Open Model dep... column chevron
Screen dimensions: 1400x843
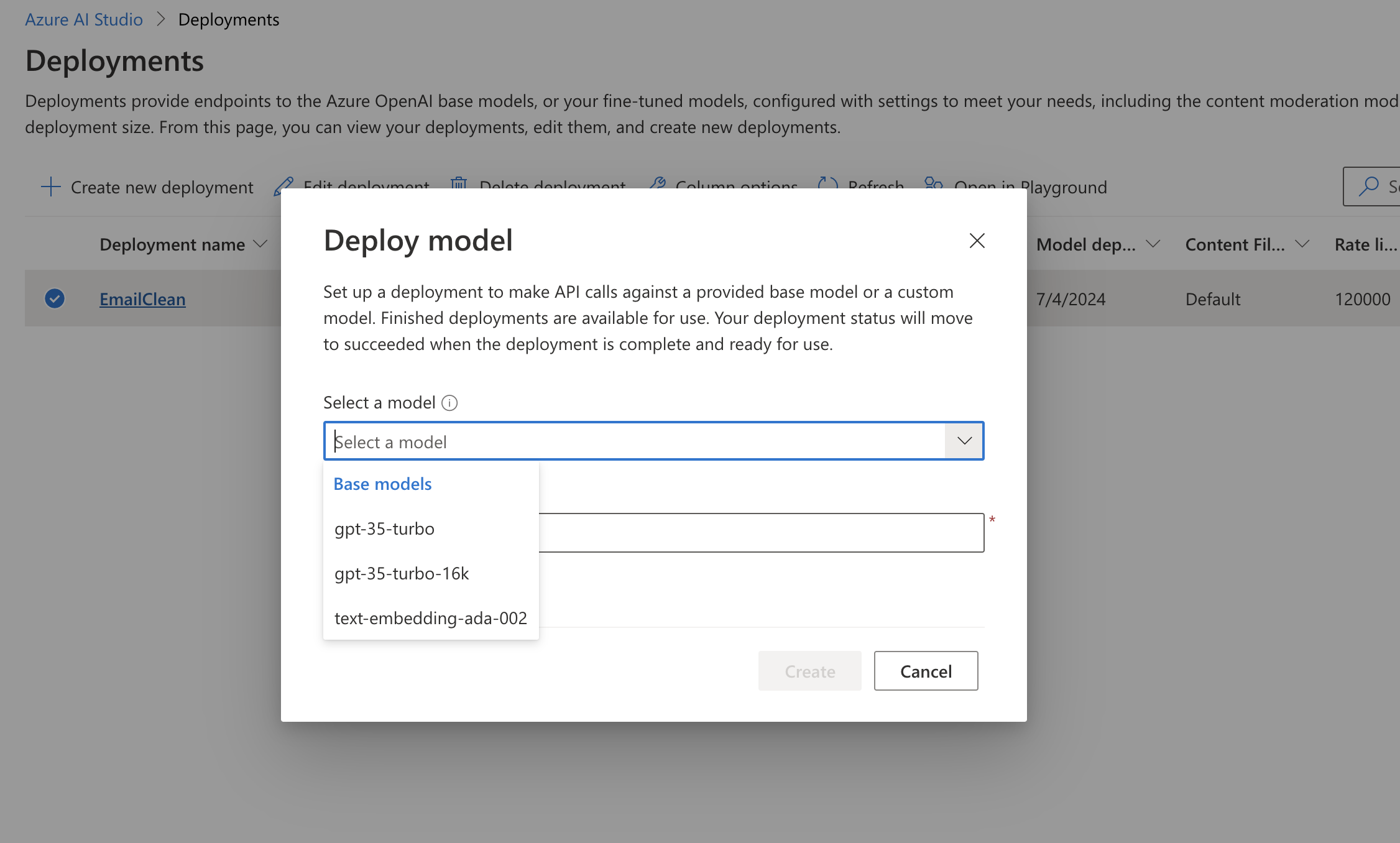[1153, 244]
